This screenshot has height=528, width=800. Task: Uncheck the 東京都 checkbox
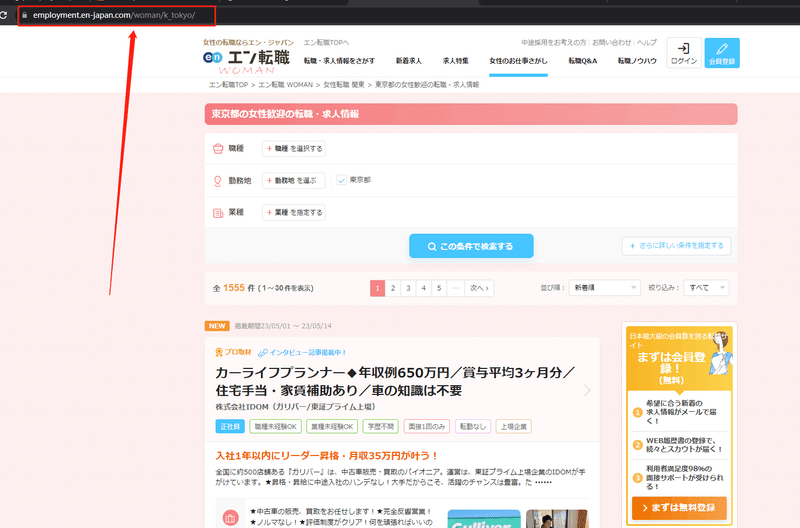tap(342, 180)
